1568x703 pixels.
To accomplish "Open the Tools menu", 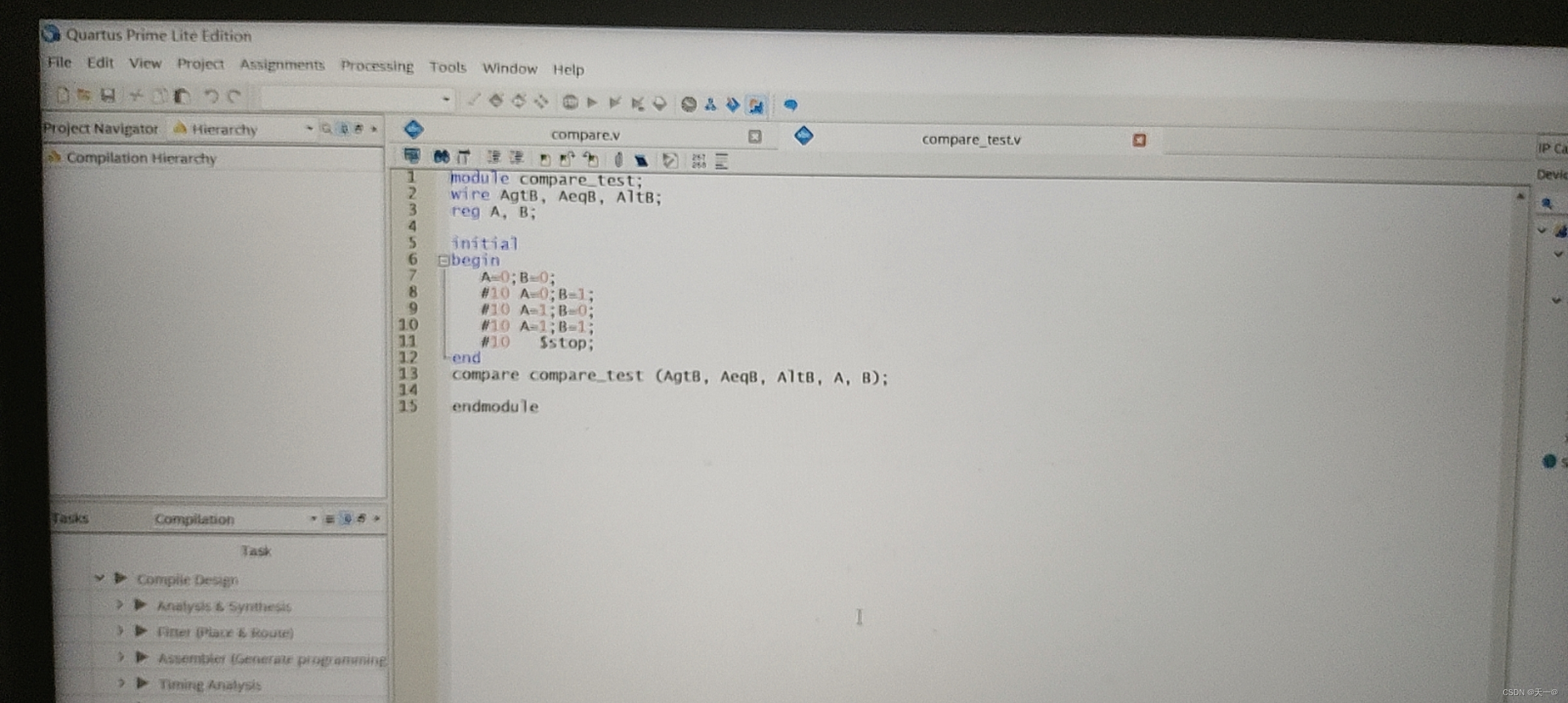I will [x=447, y=67].
